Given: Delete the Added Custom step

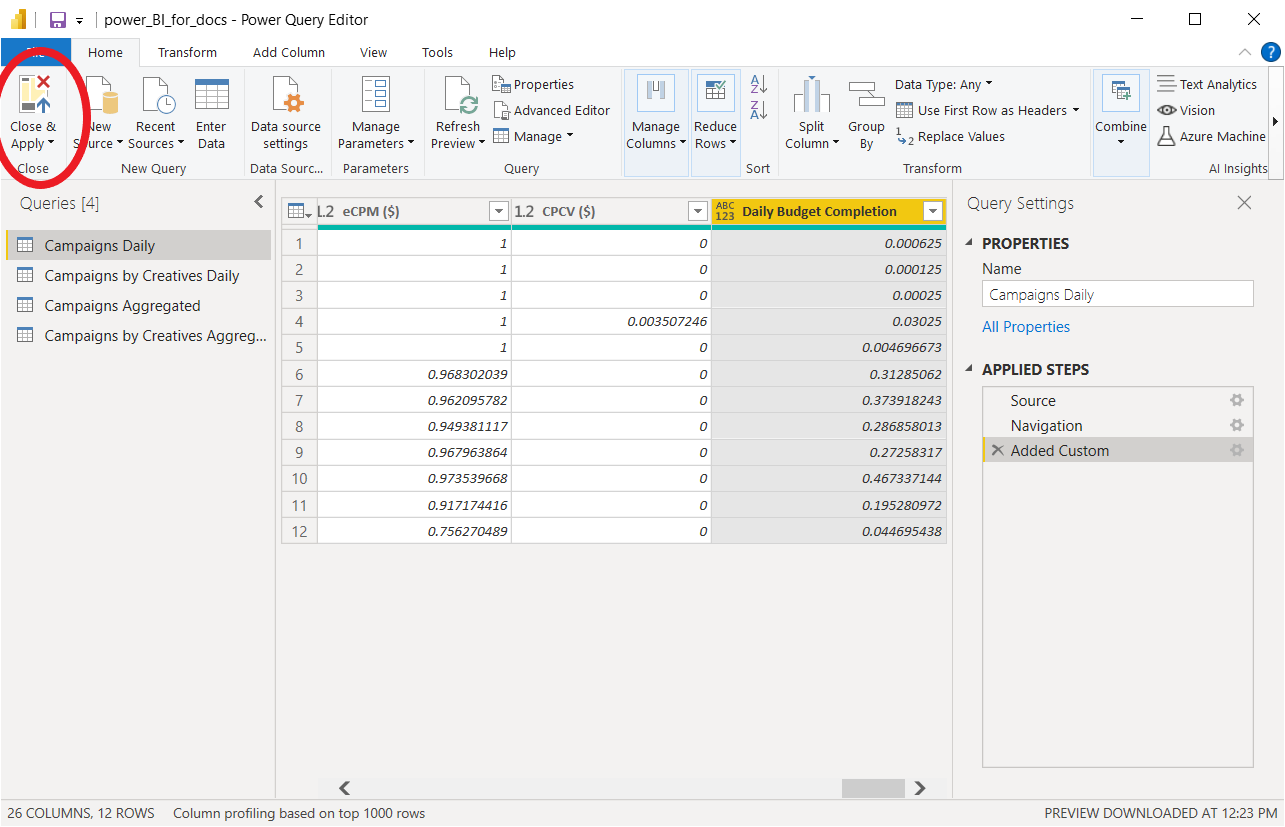Looking at the screenshot, I should (x=997, y=451).
